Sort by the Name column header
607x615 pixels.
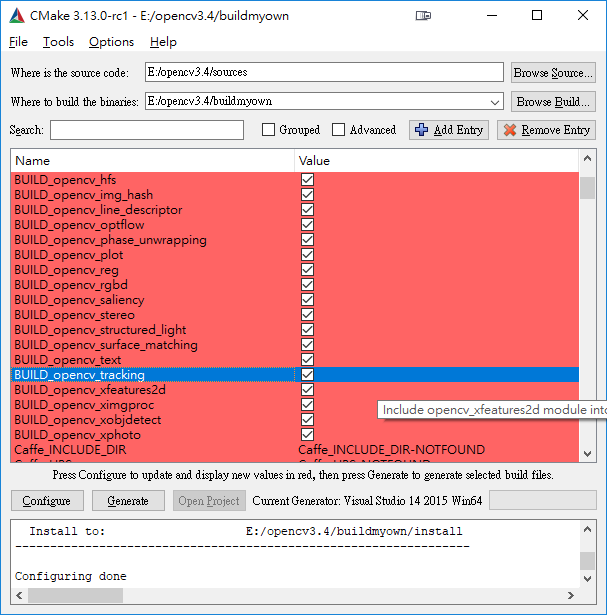click(153, 161)
